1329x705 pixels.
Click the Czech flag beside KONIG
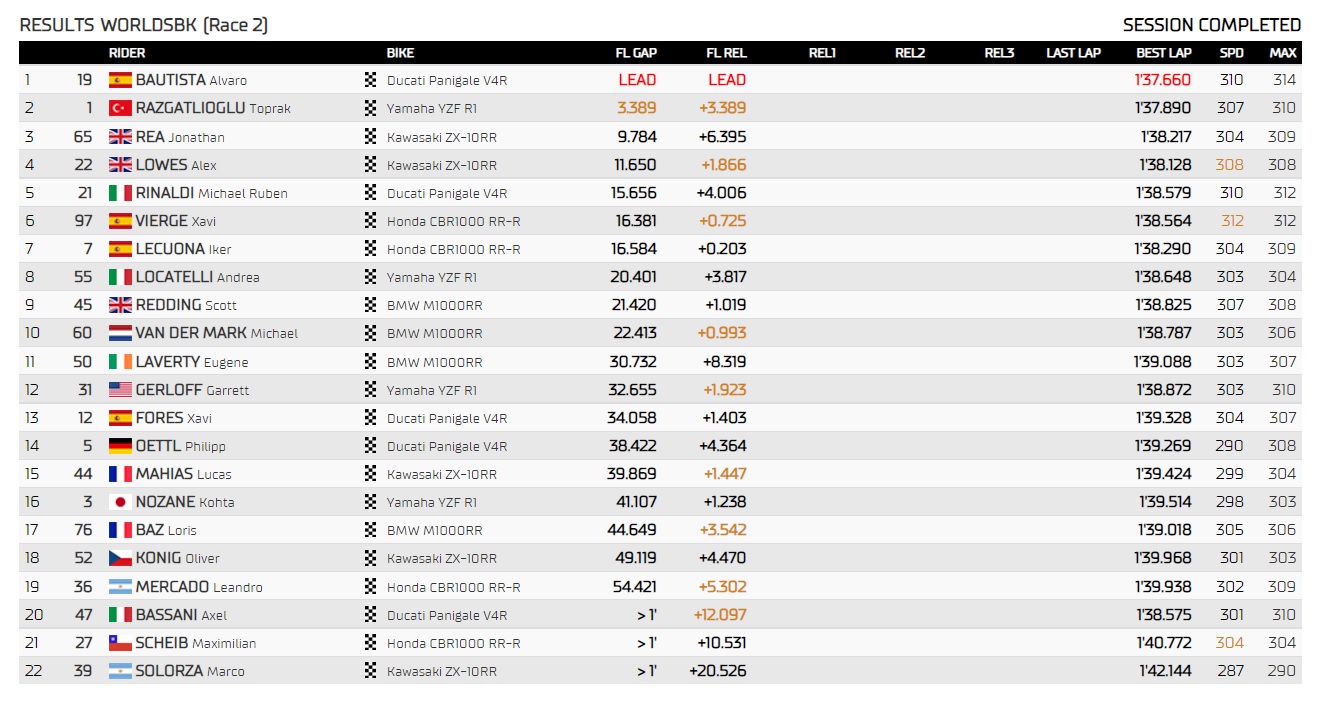pyautogui.click(x=120, y=558)
